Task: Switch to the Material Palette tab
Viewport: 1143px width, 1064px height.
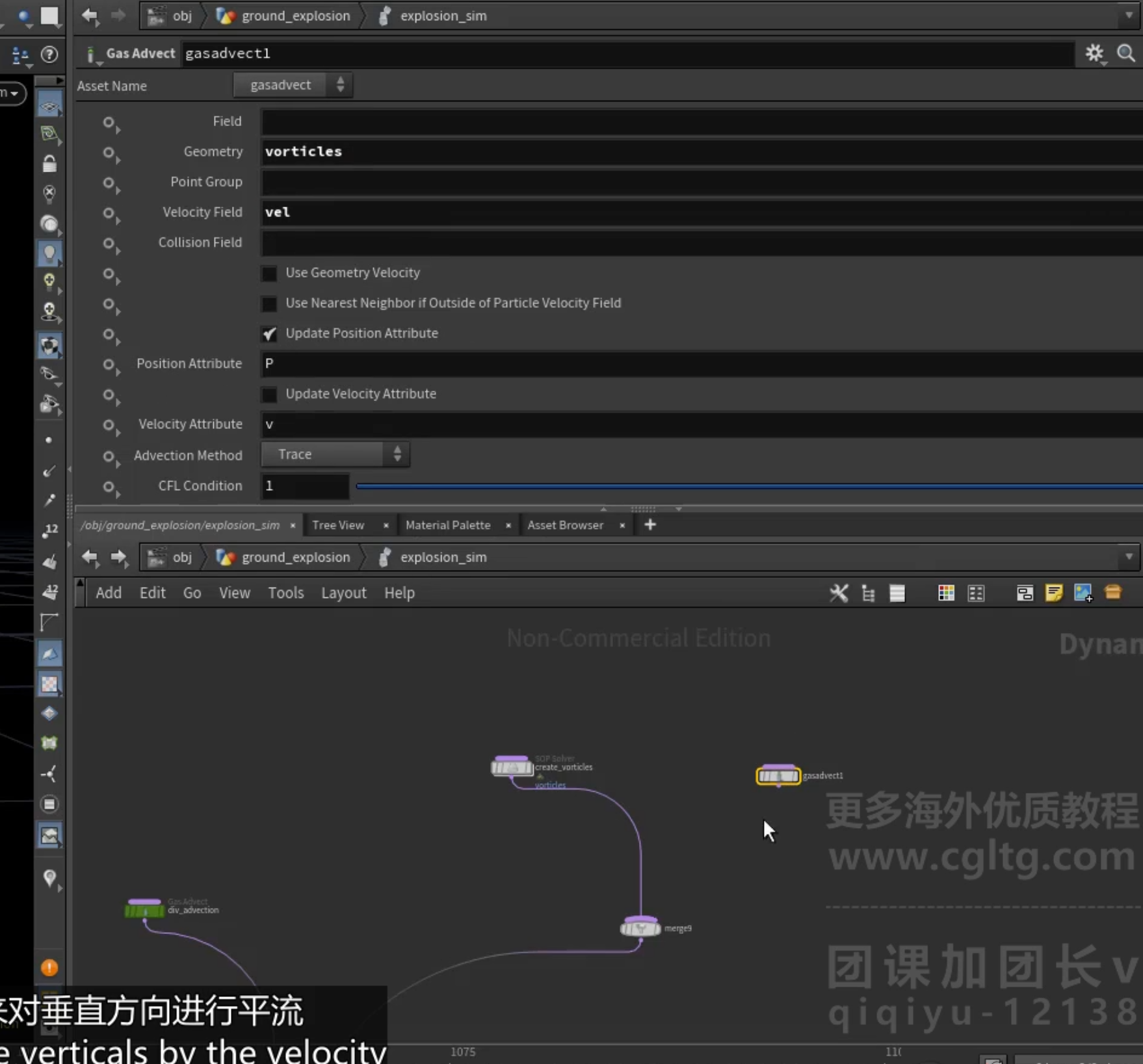Action: coord(448,525)
